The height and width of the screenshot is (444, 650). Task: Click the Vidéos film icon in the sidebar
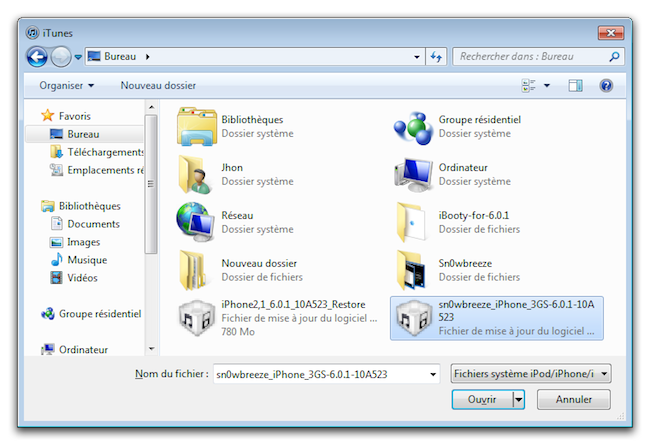click(x=56, y=278)
